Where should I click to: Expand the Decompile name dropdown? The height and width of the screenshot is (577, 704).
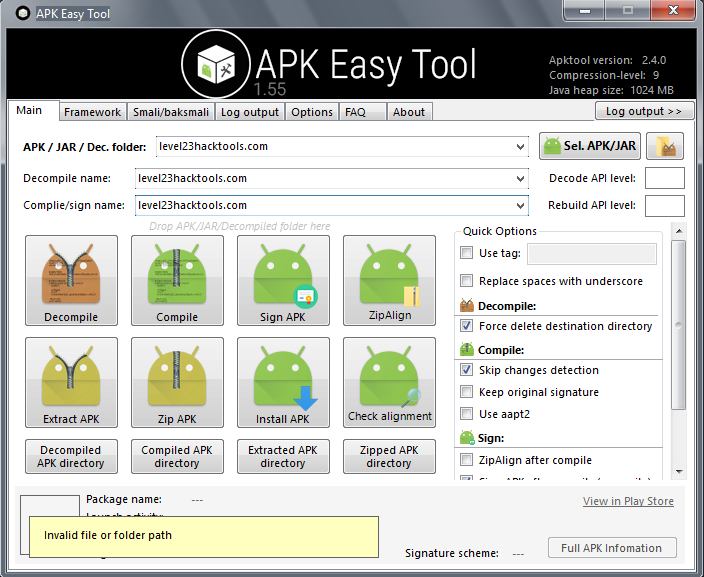pos(520,179)
